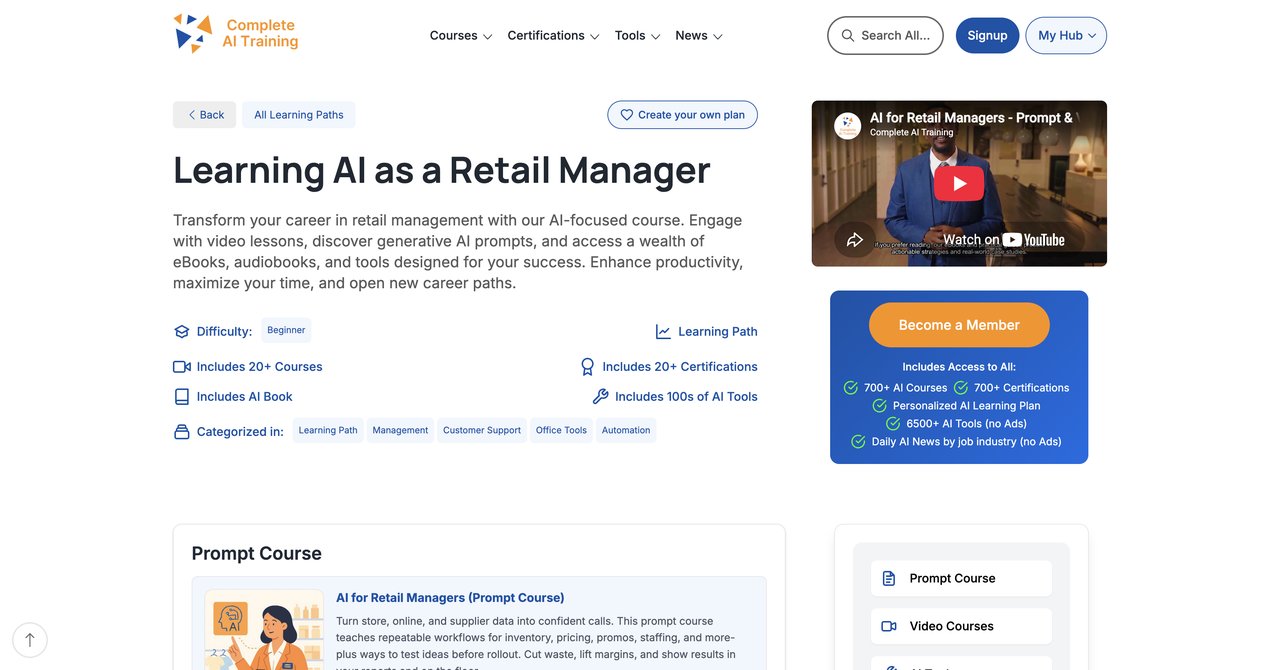Viewport: 1280px width, 670px height.
Task: Click Includes AI Book text
Action: point(245,397)
